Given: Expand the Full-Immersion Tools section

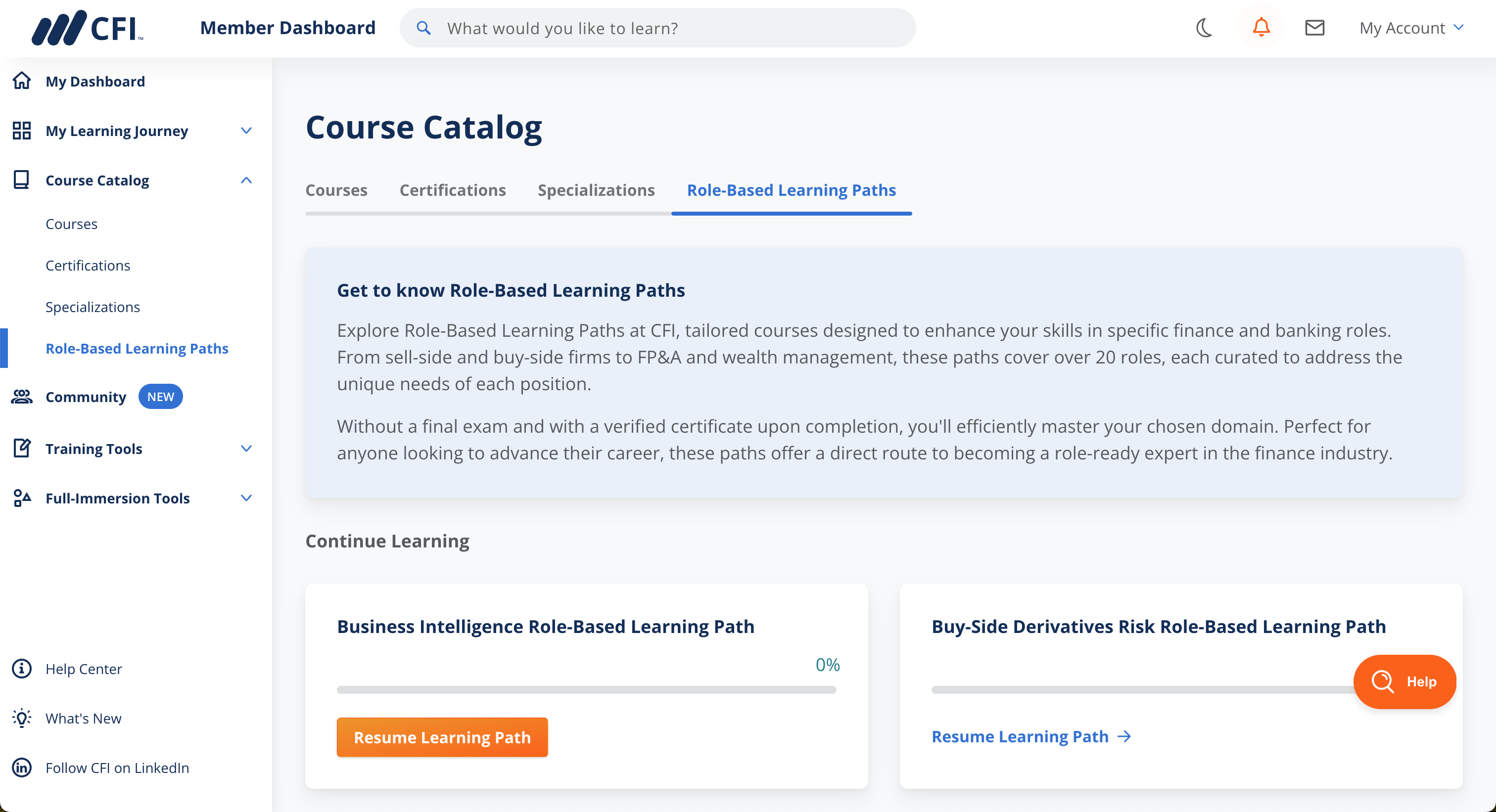Looking at the screenshot, I should pos(246,498).
